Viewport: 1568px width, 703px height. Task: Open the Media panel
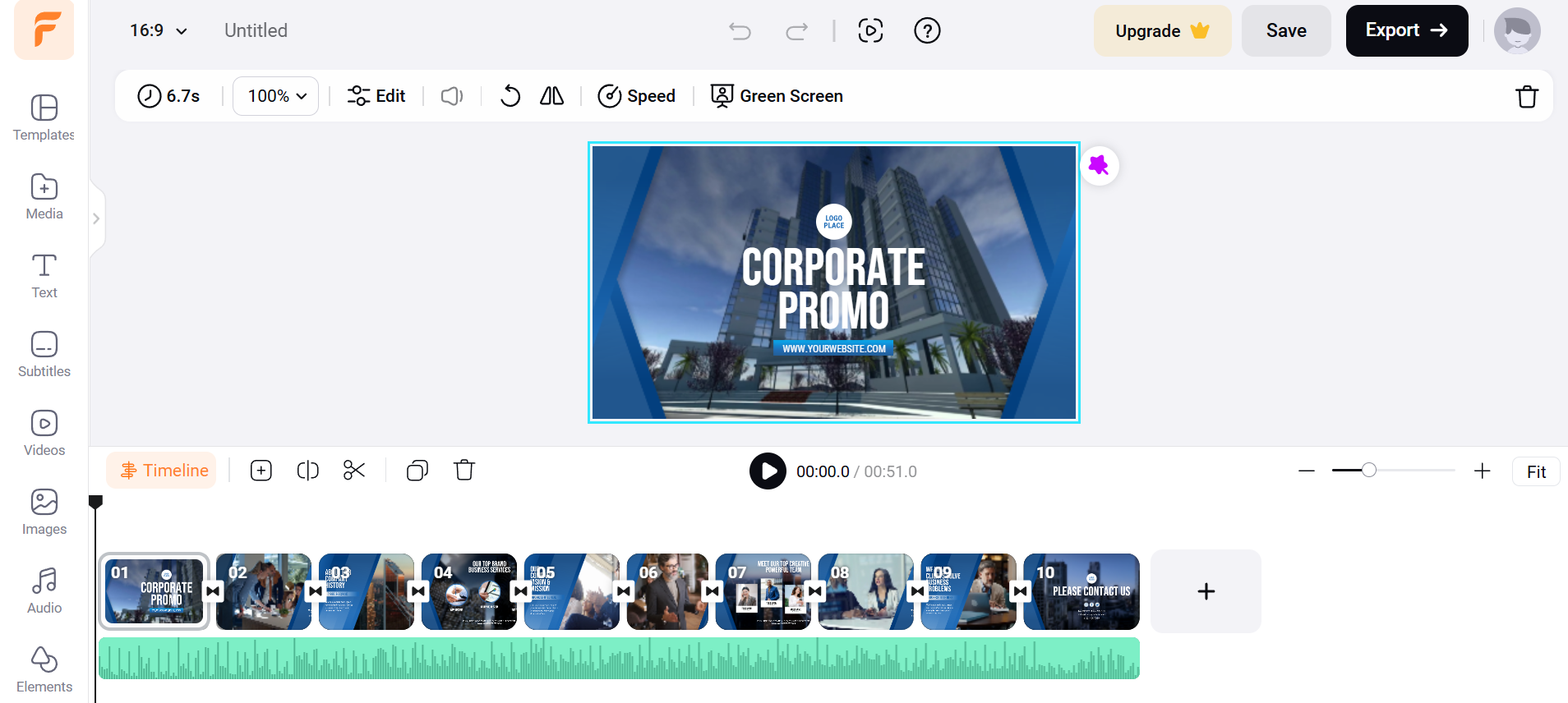coord(44,197)
